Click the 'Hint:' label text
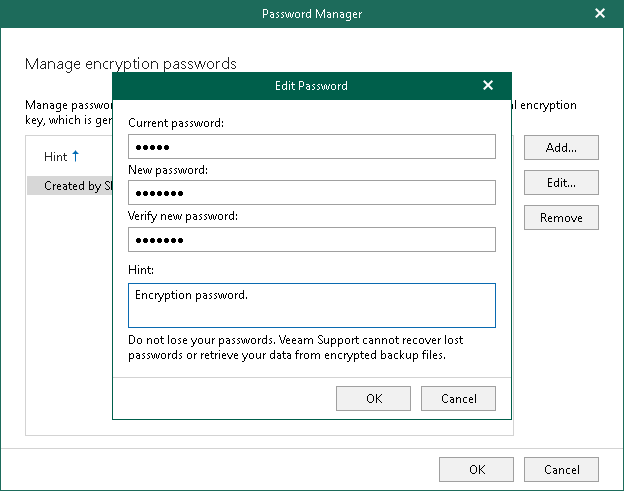 140,270
